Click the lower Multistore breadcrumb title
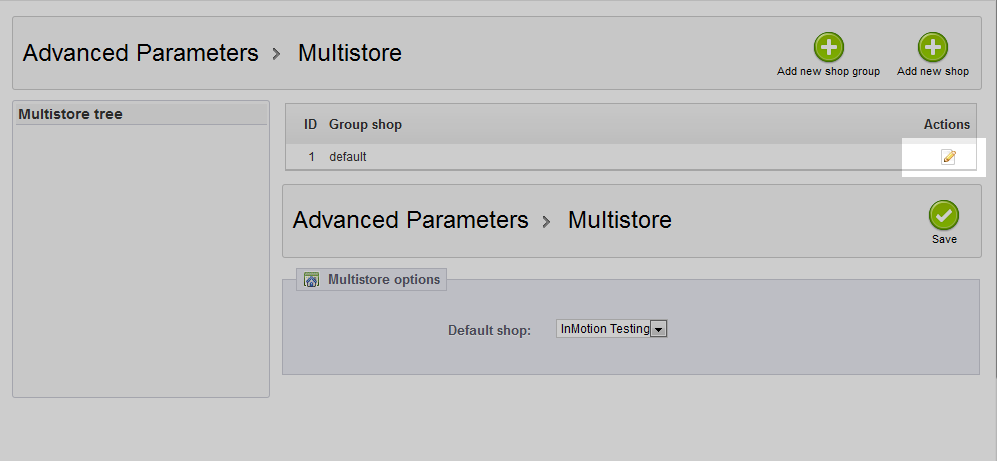 coord(620,220)
